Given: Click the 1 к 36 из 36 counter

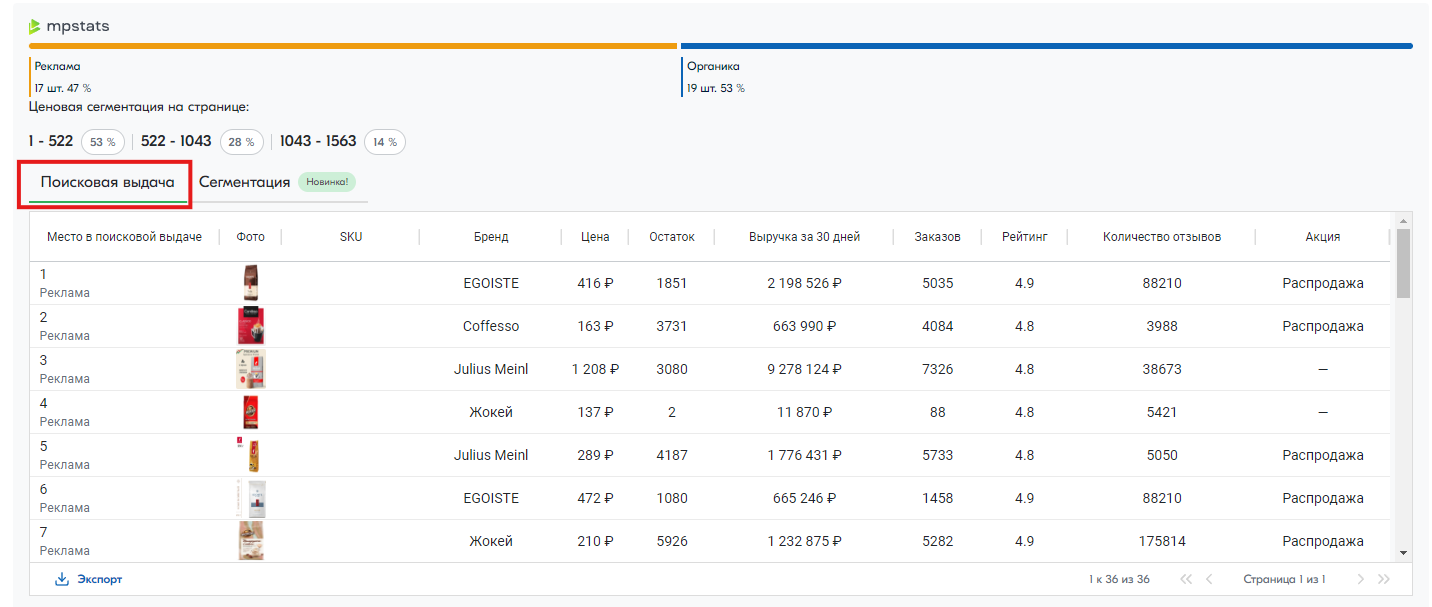Looking at the screenshot, I should click(x=1119, y=579).
